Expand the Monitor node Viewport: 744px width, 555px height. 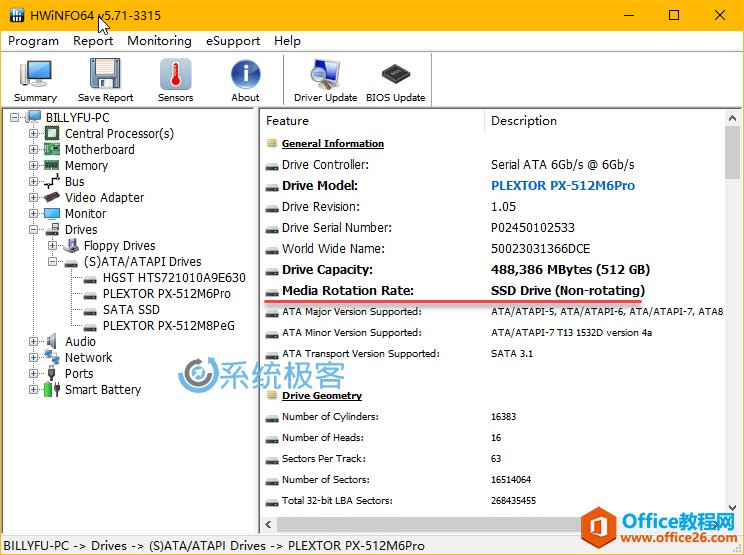33,213
